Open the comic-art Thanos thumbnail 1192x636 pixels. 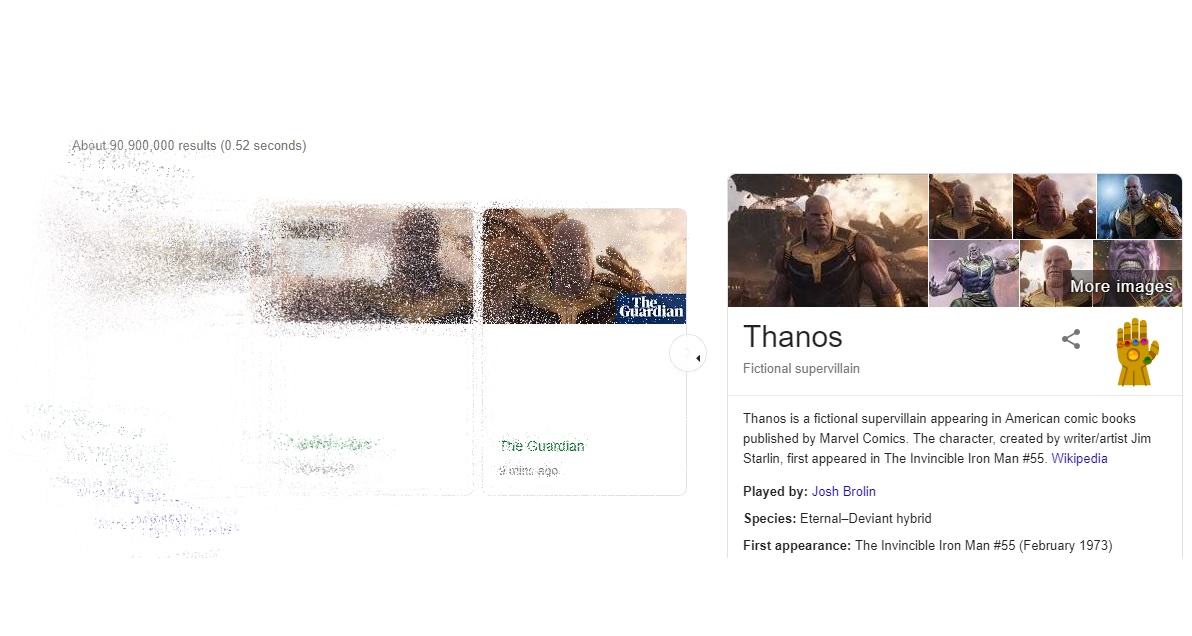[x=973, y=274]
